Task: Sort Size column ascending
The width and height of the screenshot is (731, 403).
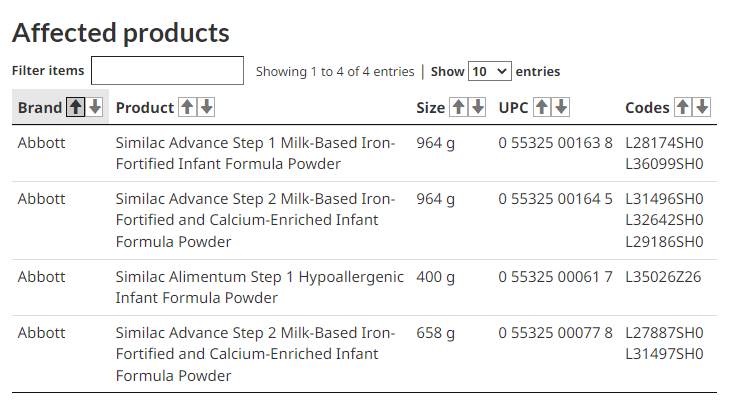Action: [458, 107]
